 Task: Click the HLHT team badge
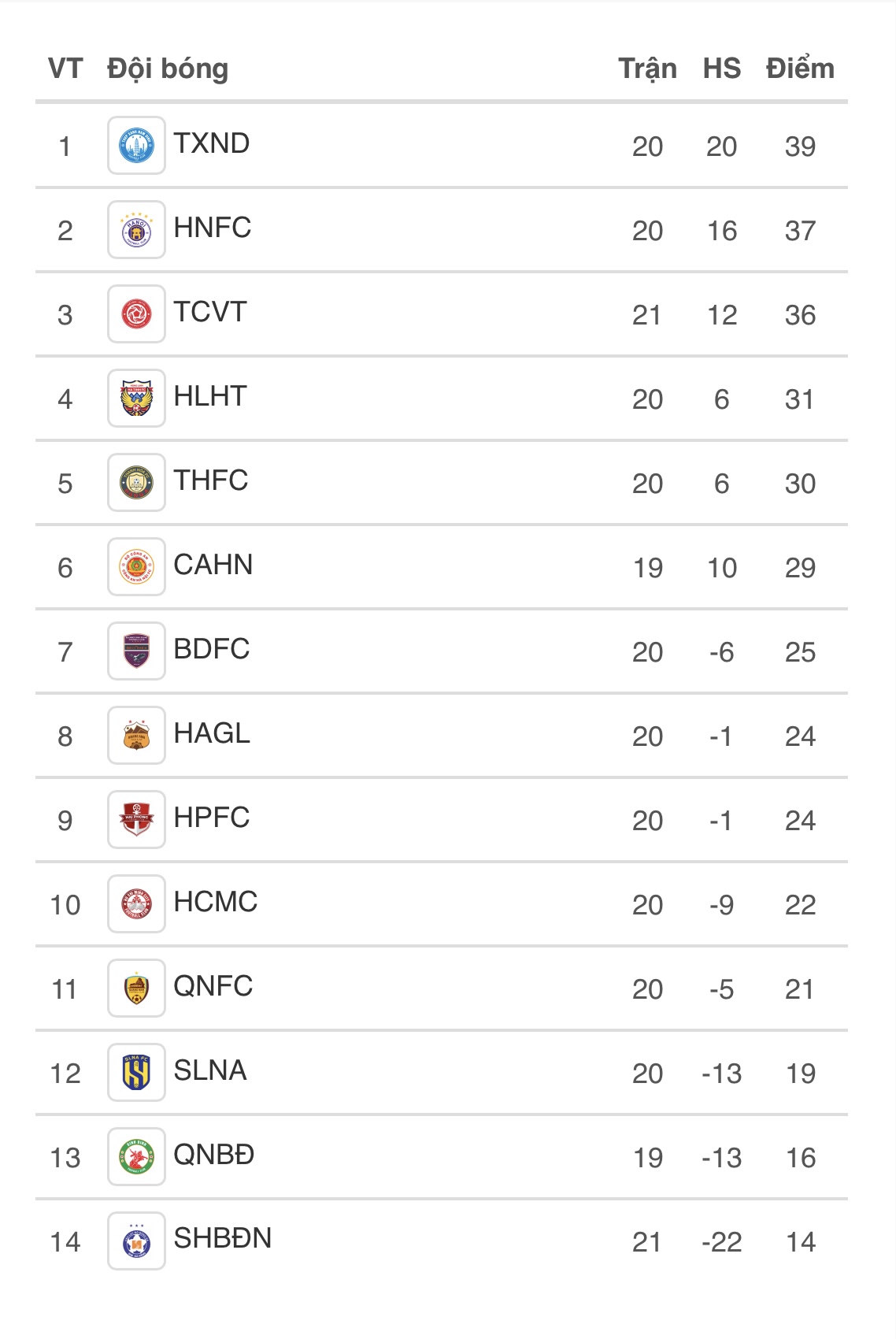136,399
